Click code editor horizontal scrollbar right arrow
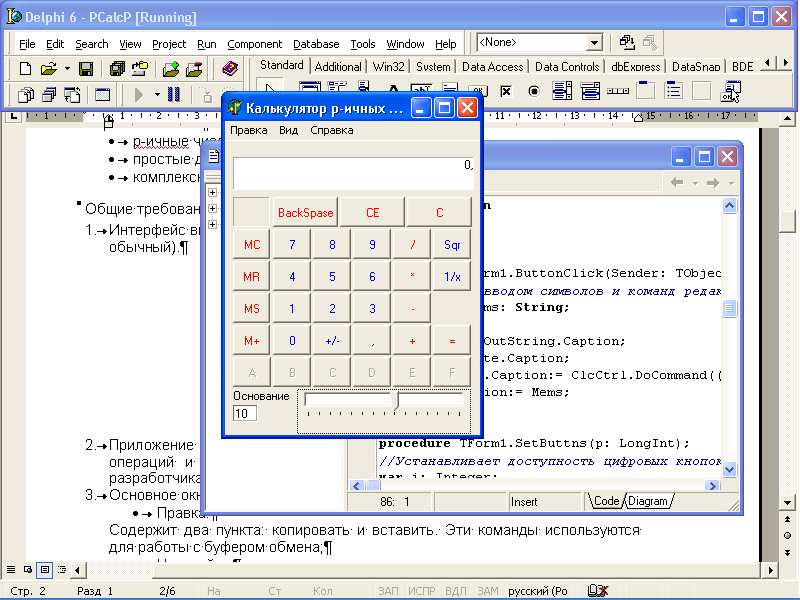 click(x=712, y=486)
